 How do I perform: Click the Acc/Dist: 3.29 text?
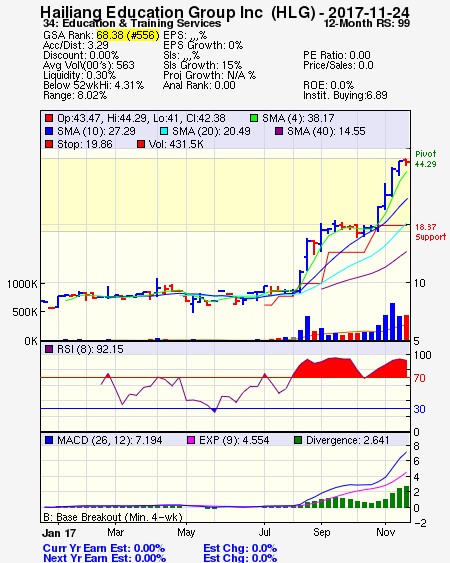coord(76,45)
